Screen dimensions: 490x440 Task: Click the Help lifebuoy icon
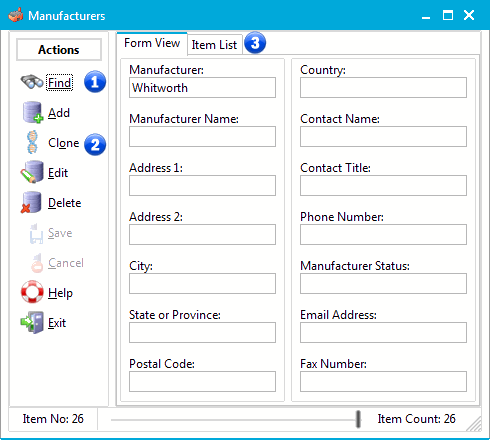tap(32, 292)
